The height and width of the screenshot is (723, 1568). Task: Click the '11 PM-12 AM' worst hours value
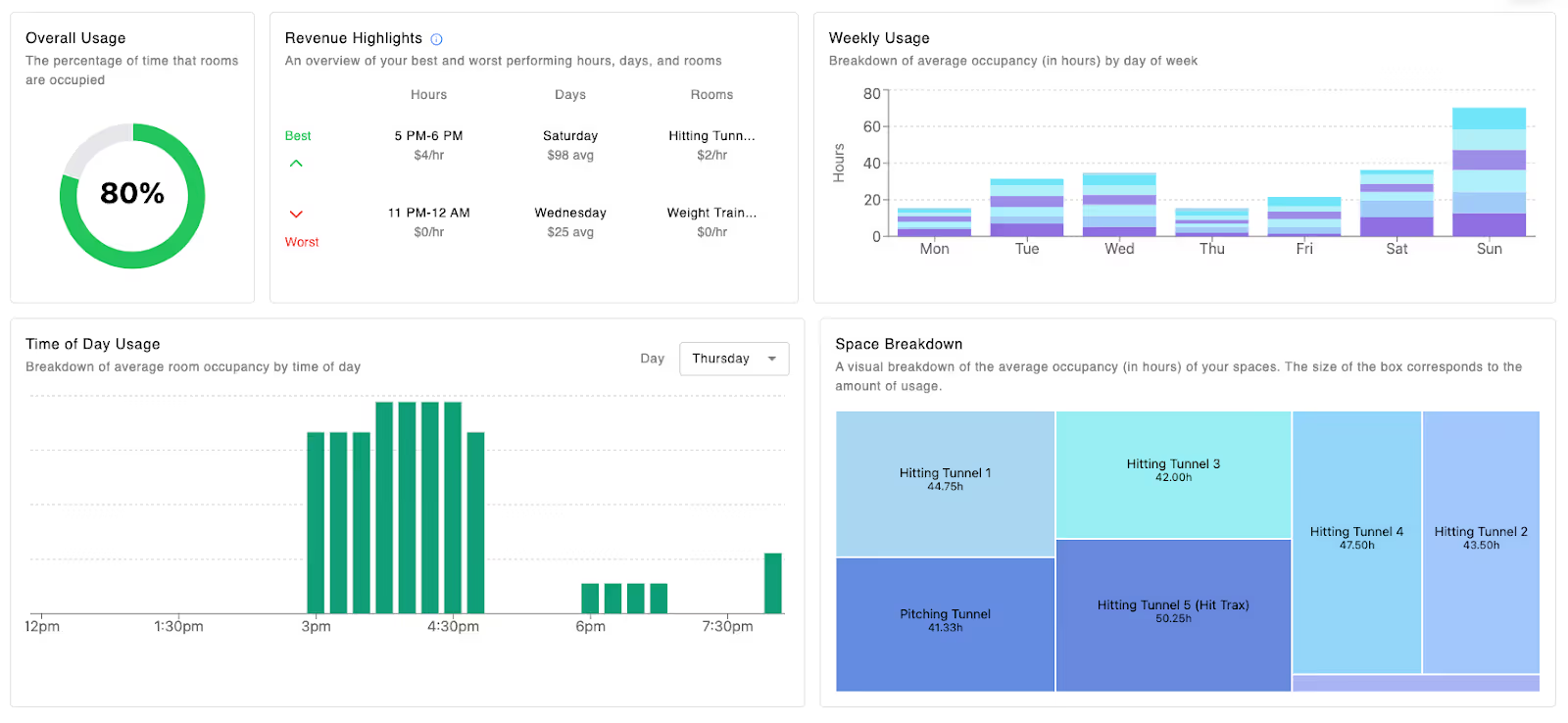tap(428, 213)
